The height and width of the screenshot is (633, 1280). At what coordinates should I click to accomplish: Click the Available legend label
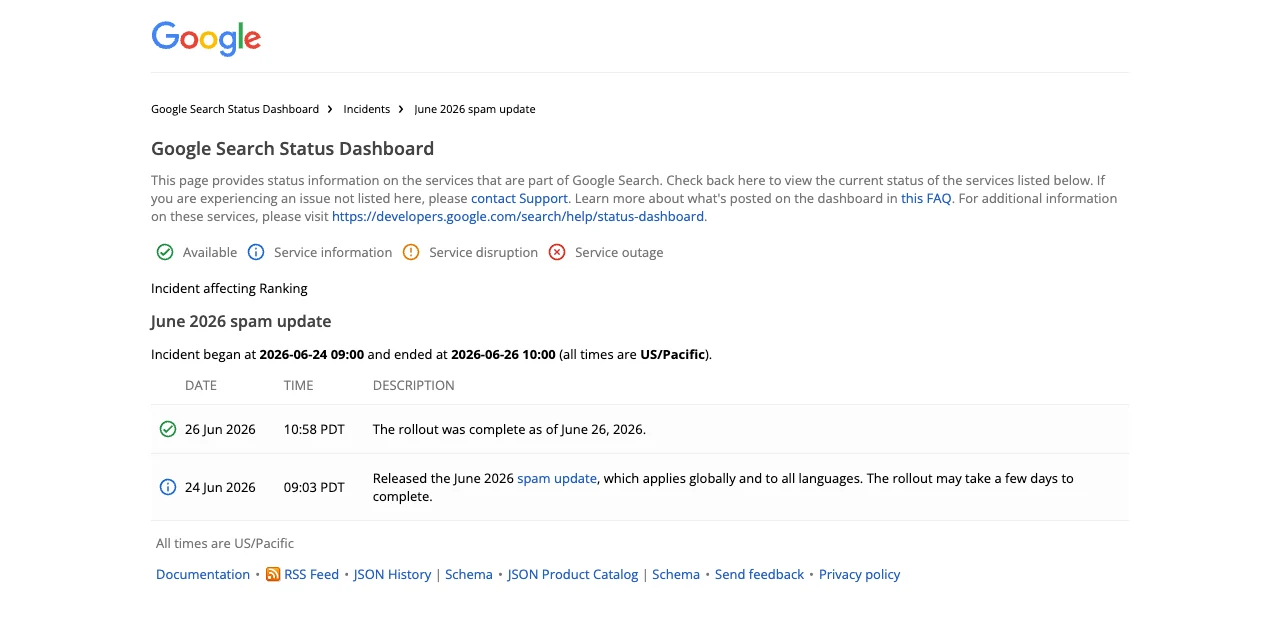coord(210,252)
